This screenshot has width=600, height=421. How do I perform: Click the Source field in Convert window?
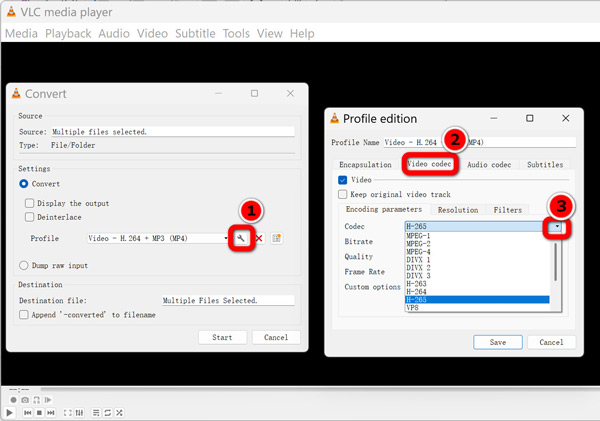[173, 132]
